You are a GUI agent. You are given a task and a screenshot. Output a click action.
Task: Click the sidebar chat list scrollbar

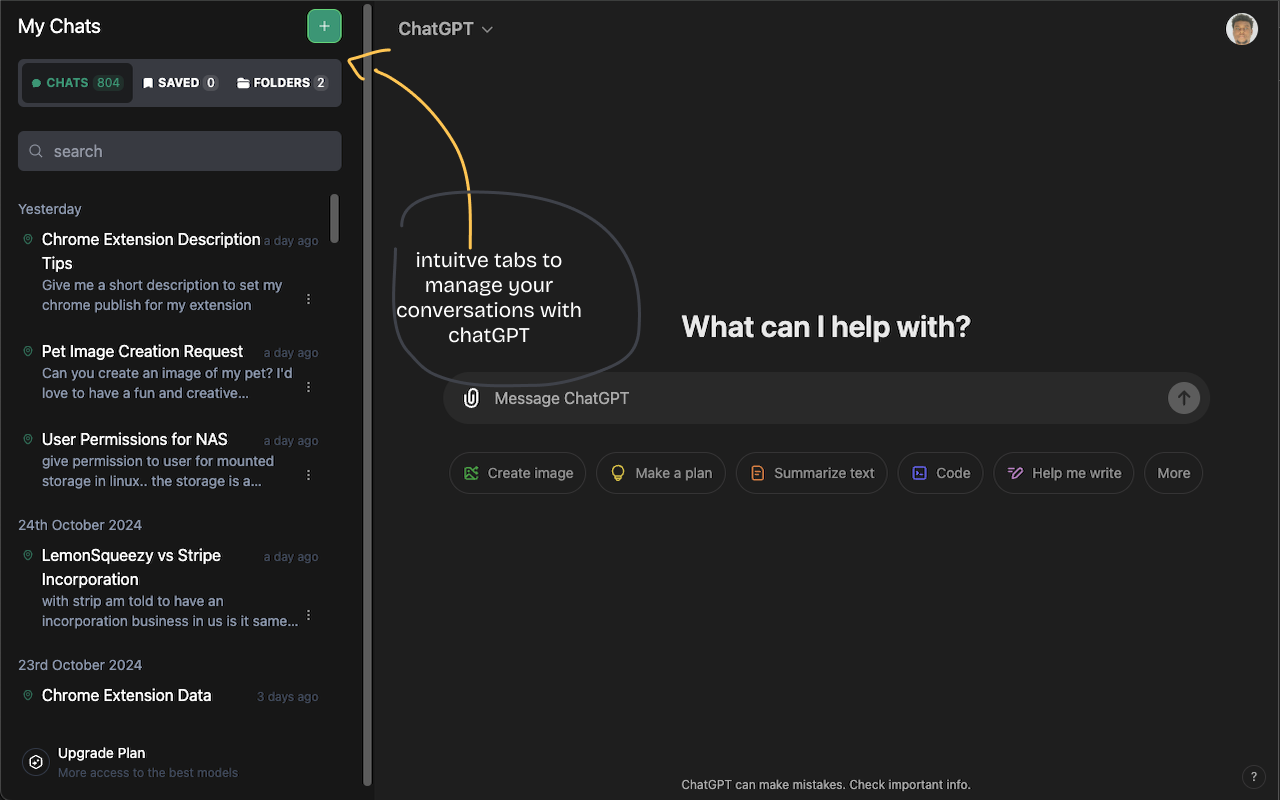[334, 218]
